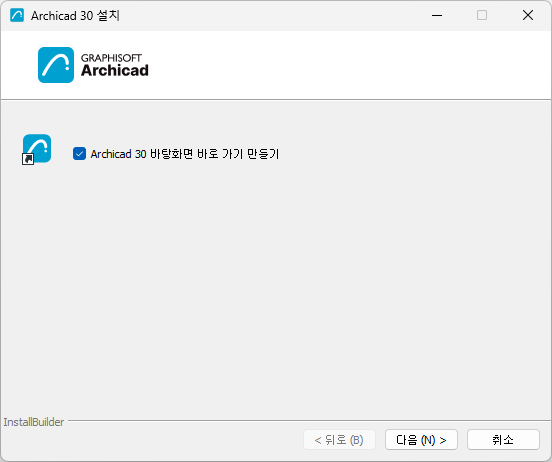Image resolution: width=552 pixels, height=462 pixels.
Task: Click the 'Archicad 30 설치' window title text
Action: (x=75, y=16)
